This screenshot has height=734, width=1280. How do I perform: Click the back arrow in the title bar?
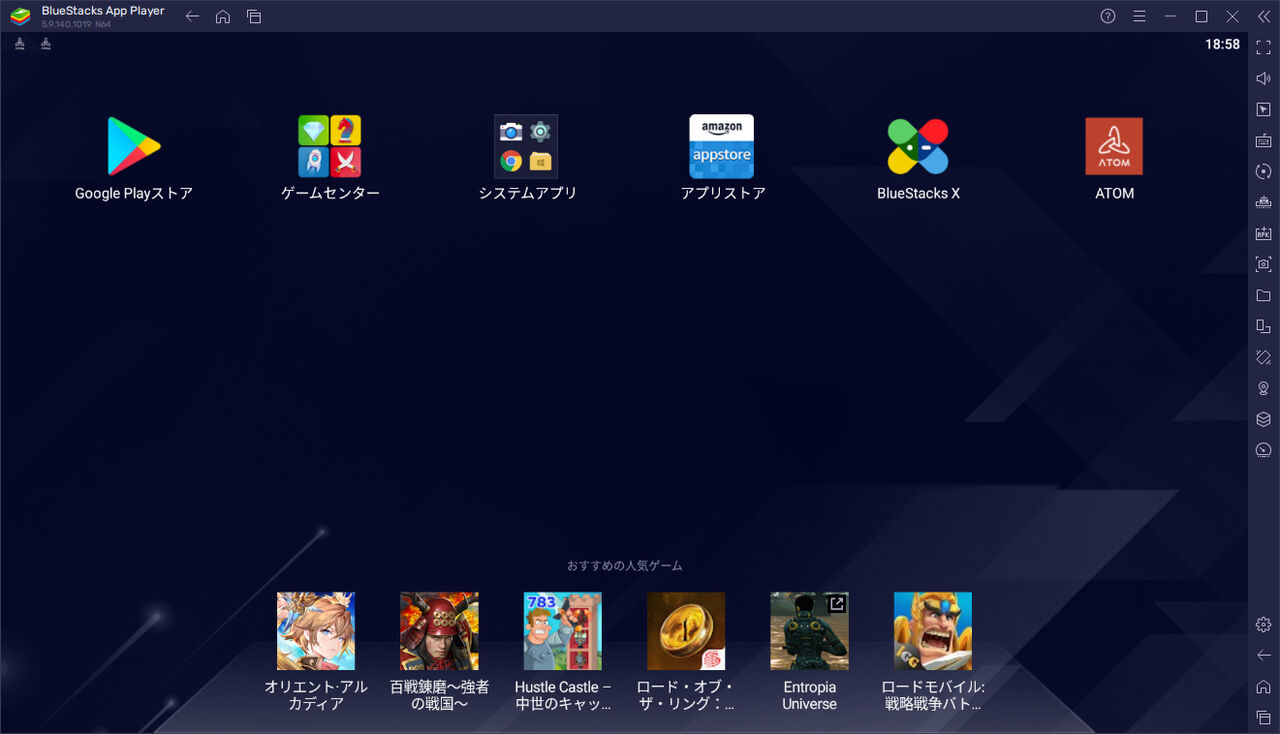click(192, 16)
